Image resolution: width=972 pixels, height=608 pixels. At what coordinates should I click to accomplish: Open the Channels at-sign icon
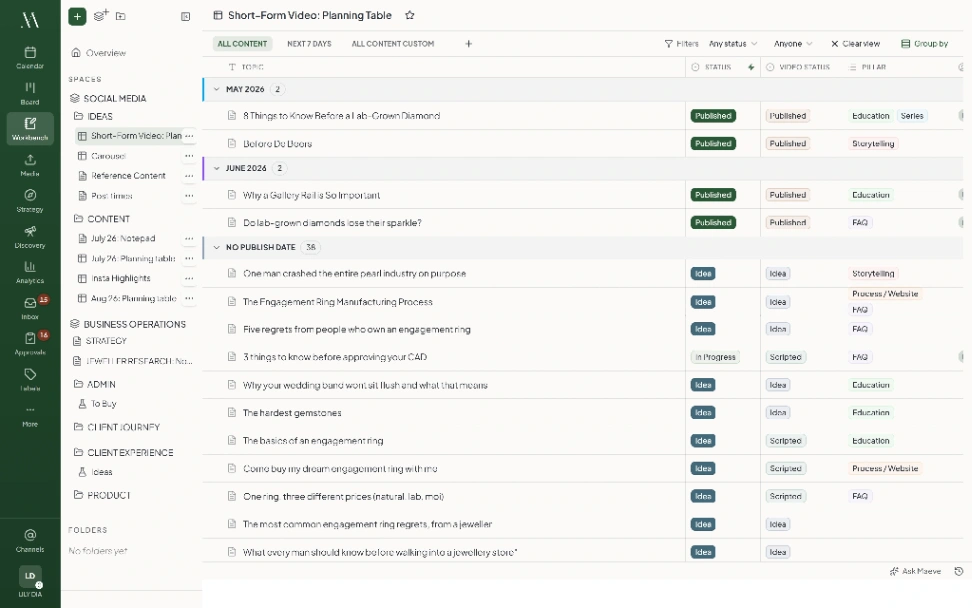click(x=30, y=540)
